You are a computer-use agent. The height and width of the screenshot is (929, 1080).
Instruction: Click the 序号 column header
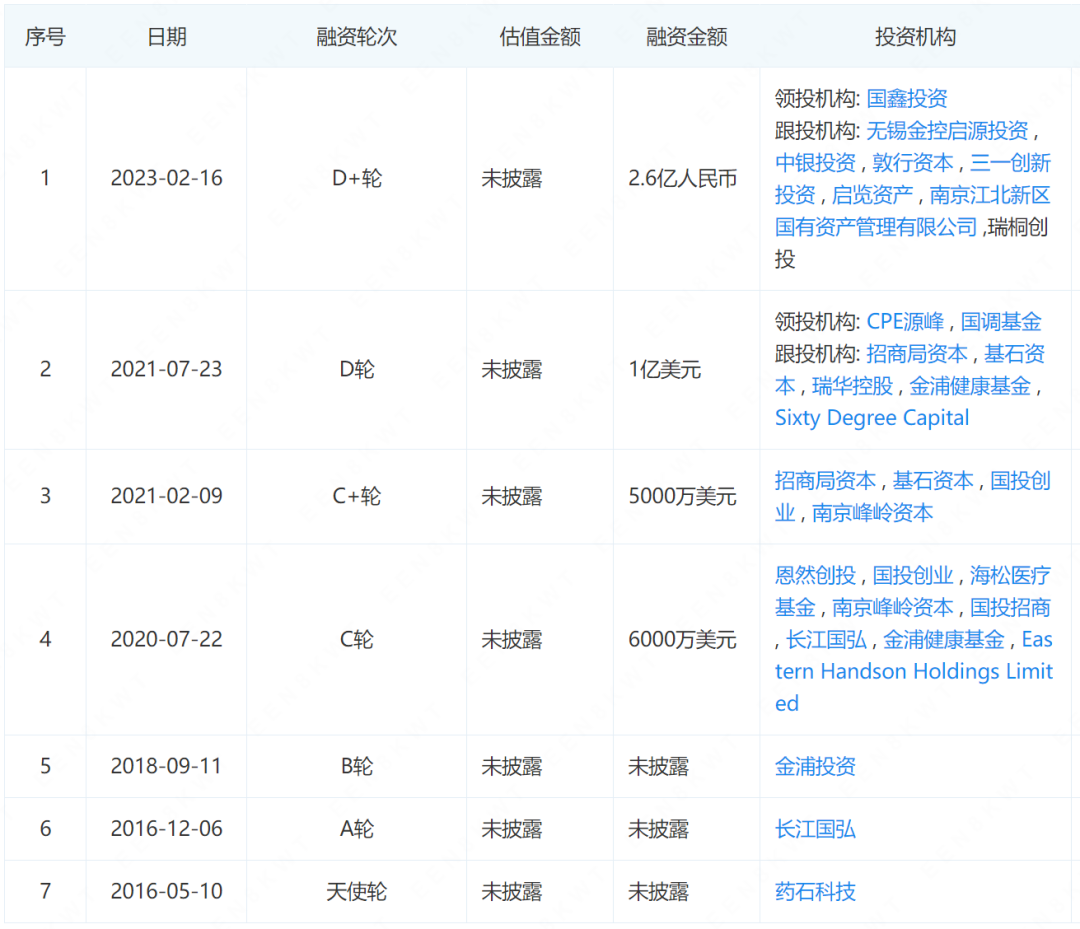click(x=45, y=36)
